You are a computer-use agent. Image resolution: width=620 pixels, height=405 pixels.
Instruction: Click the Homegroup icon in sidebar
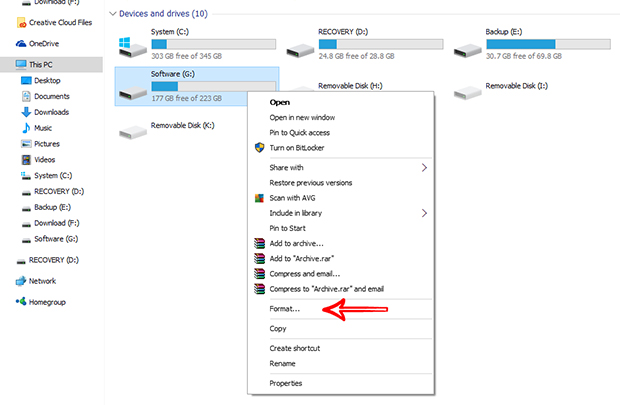click(21, 302)
